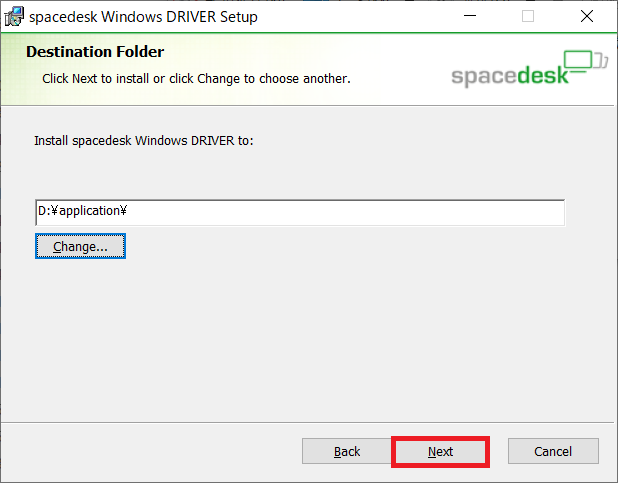Cancel the spacedesk driver setup
The height and width of the screenshot is (483, 618).
tap(553, 451)
